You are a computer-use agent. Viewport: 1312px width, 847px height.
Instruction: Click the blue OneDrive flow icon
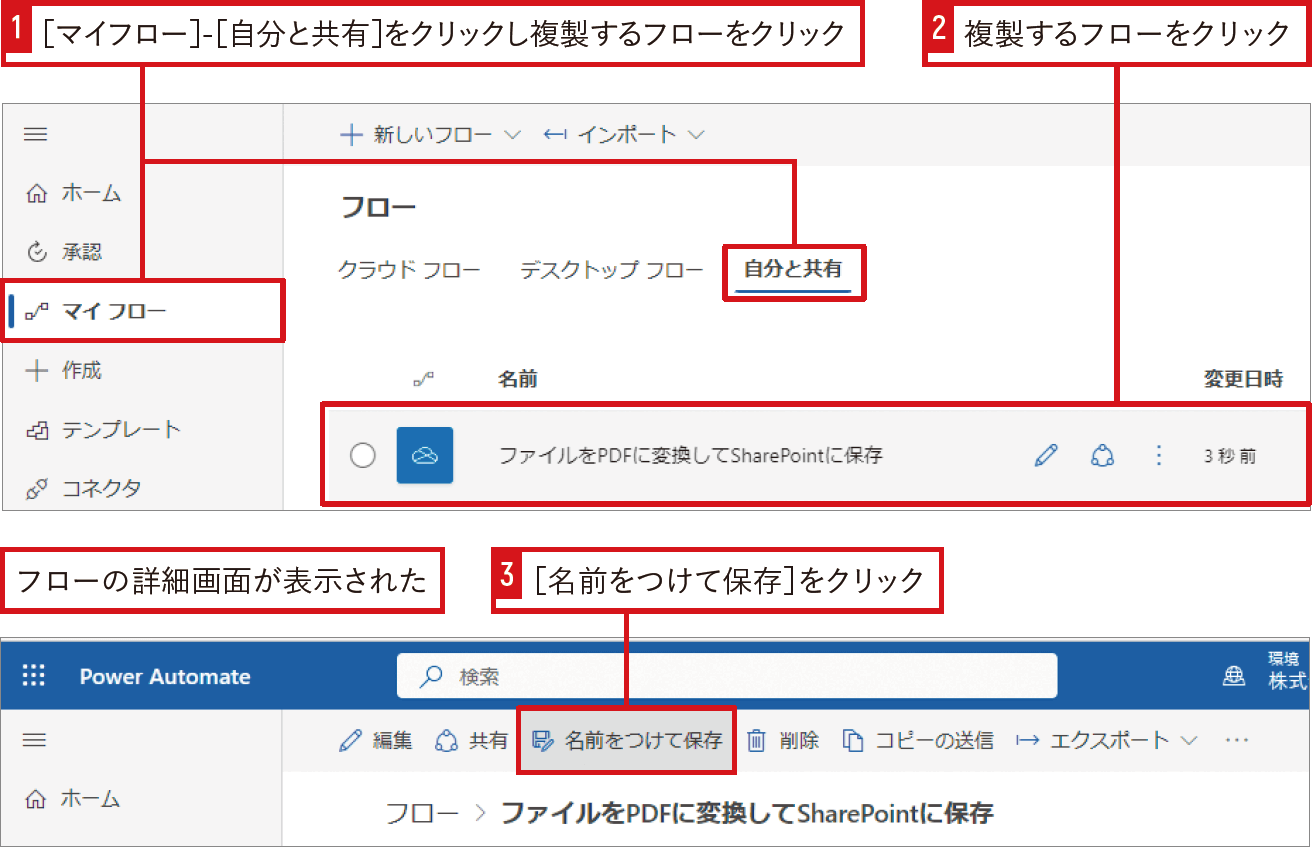pyautogui.click(x=425, y=456)
